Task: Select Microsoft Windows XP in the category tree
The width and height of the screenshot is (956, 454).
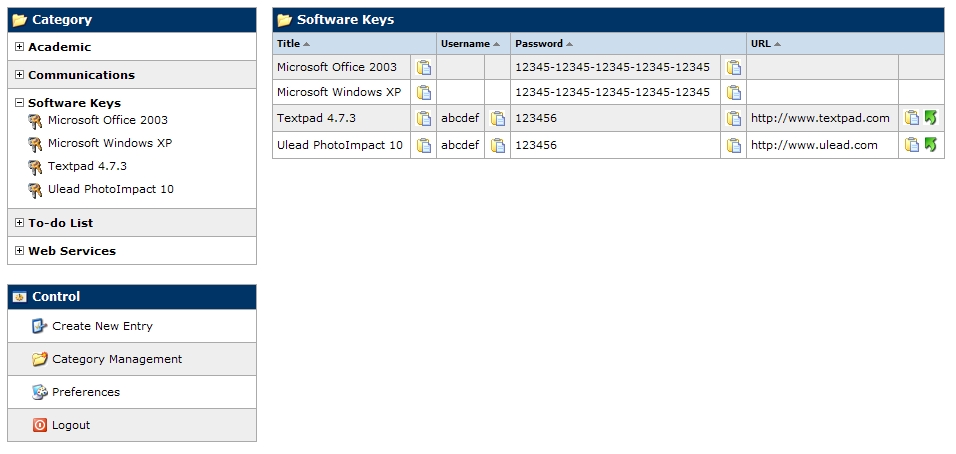Action: coord(110,143)
